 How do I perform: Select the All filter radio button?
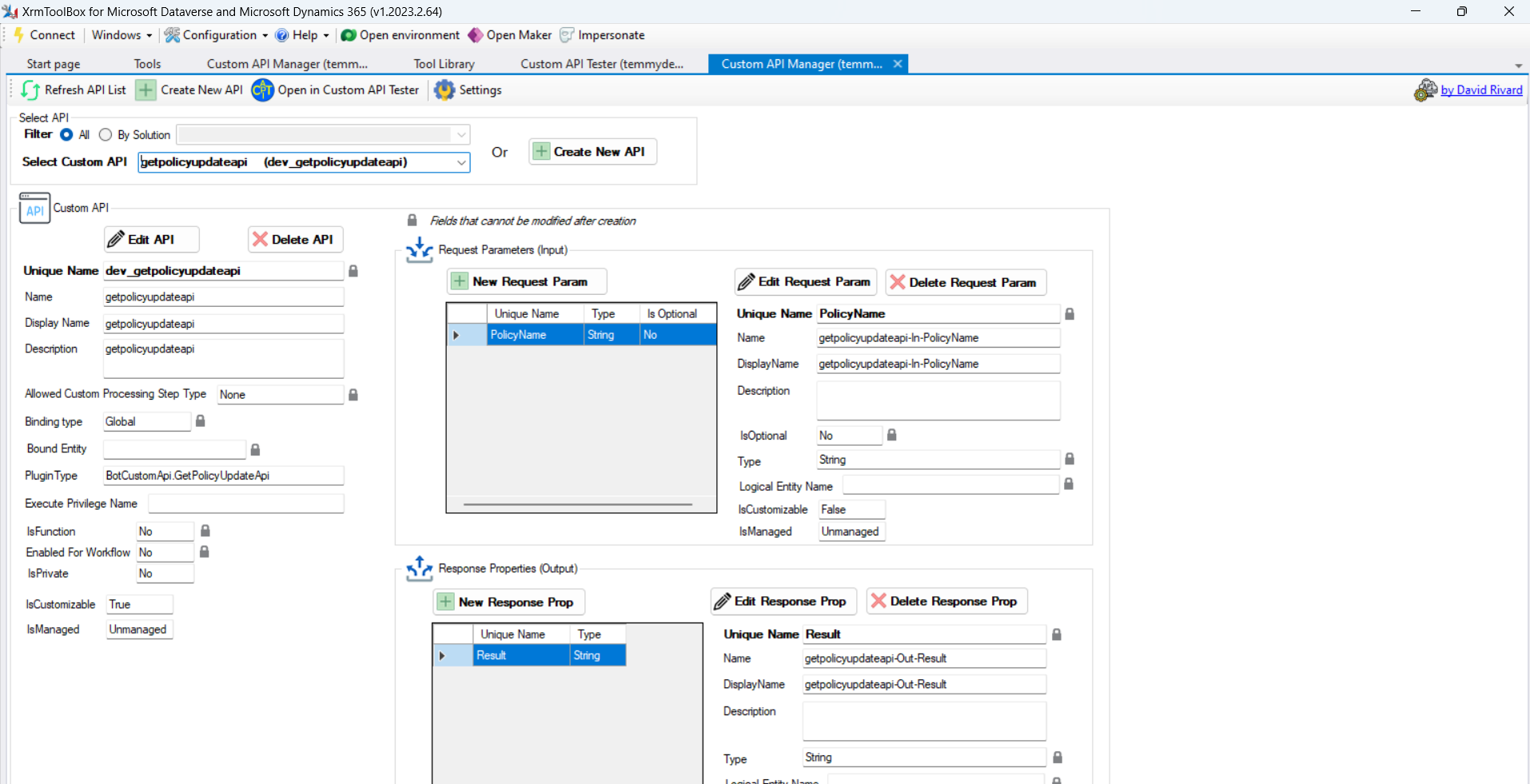66,135
